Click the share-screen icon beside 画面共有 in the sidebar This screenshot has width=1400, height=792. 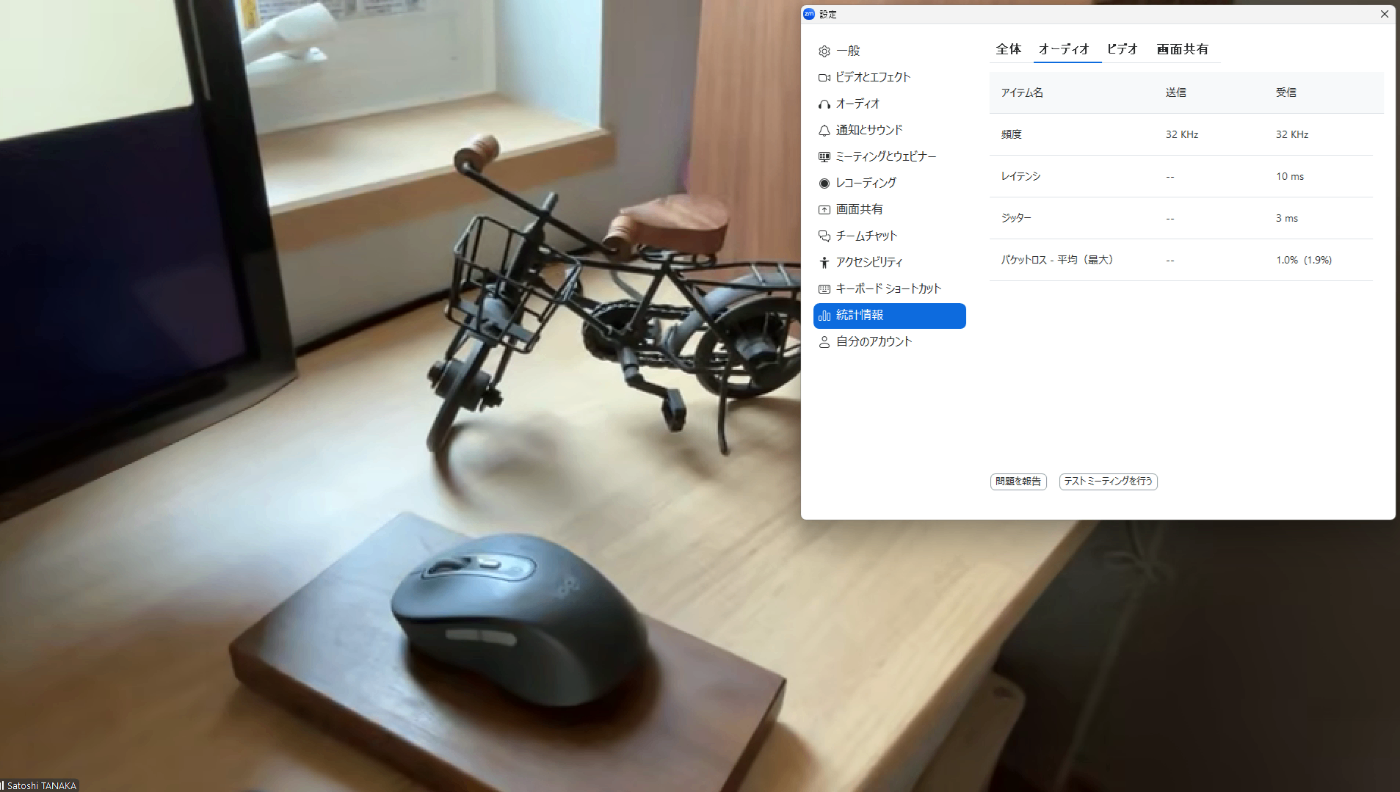(824, 210)
